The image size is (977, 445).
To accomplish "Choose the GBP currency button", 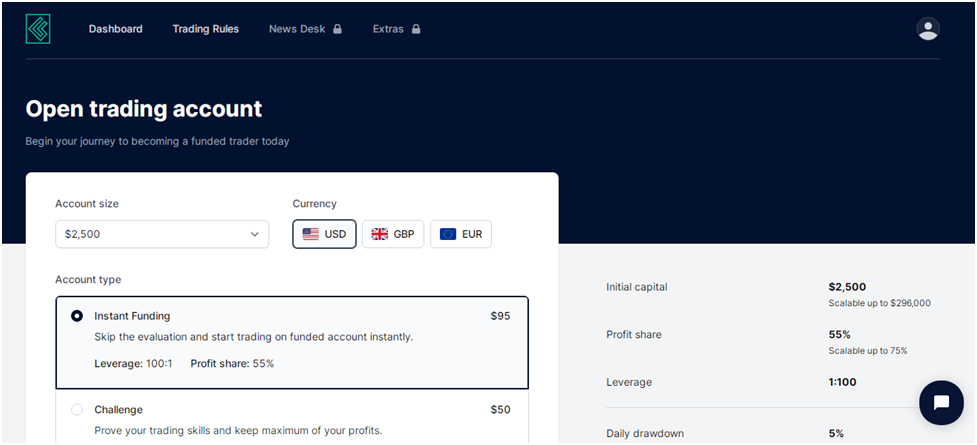I will coord(393,234).
